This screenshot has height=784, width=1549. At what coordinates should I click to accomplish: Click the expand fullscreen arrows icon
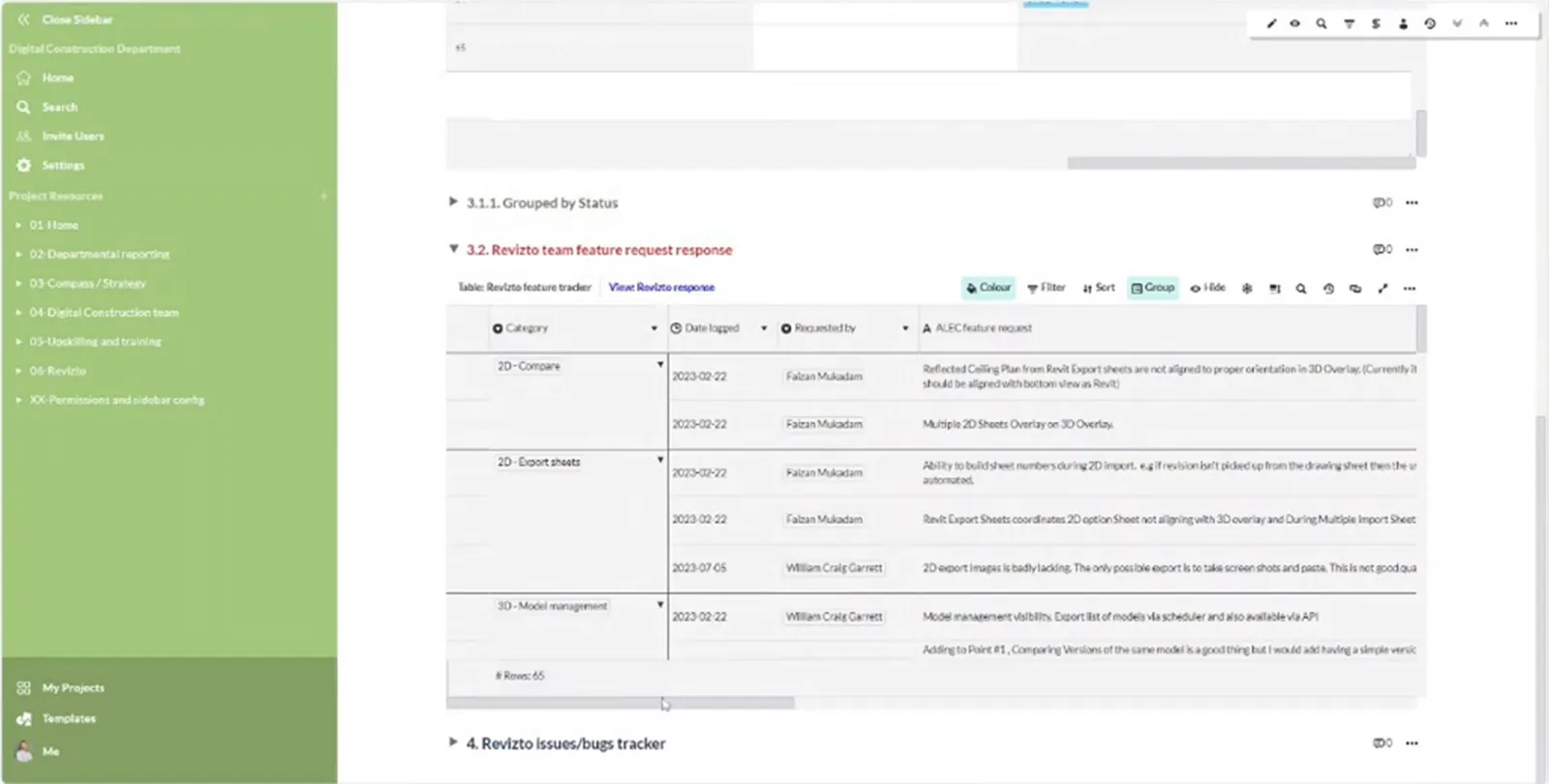[x=1382, y=288]
